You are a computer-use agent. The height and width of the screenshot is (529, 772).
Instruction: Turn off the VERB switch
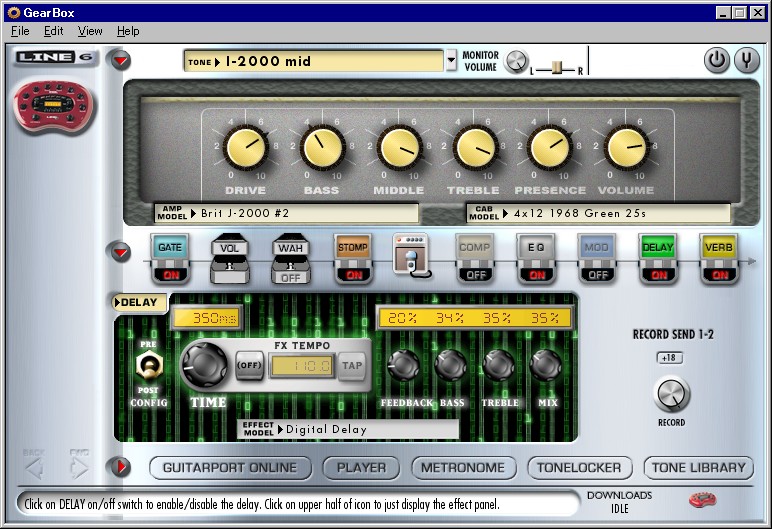(720, 275)
